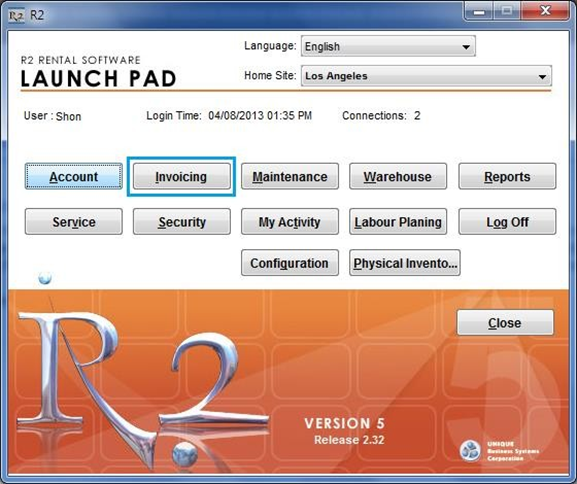Open the Maintenance module

290,177
